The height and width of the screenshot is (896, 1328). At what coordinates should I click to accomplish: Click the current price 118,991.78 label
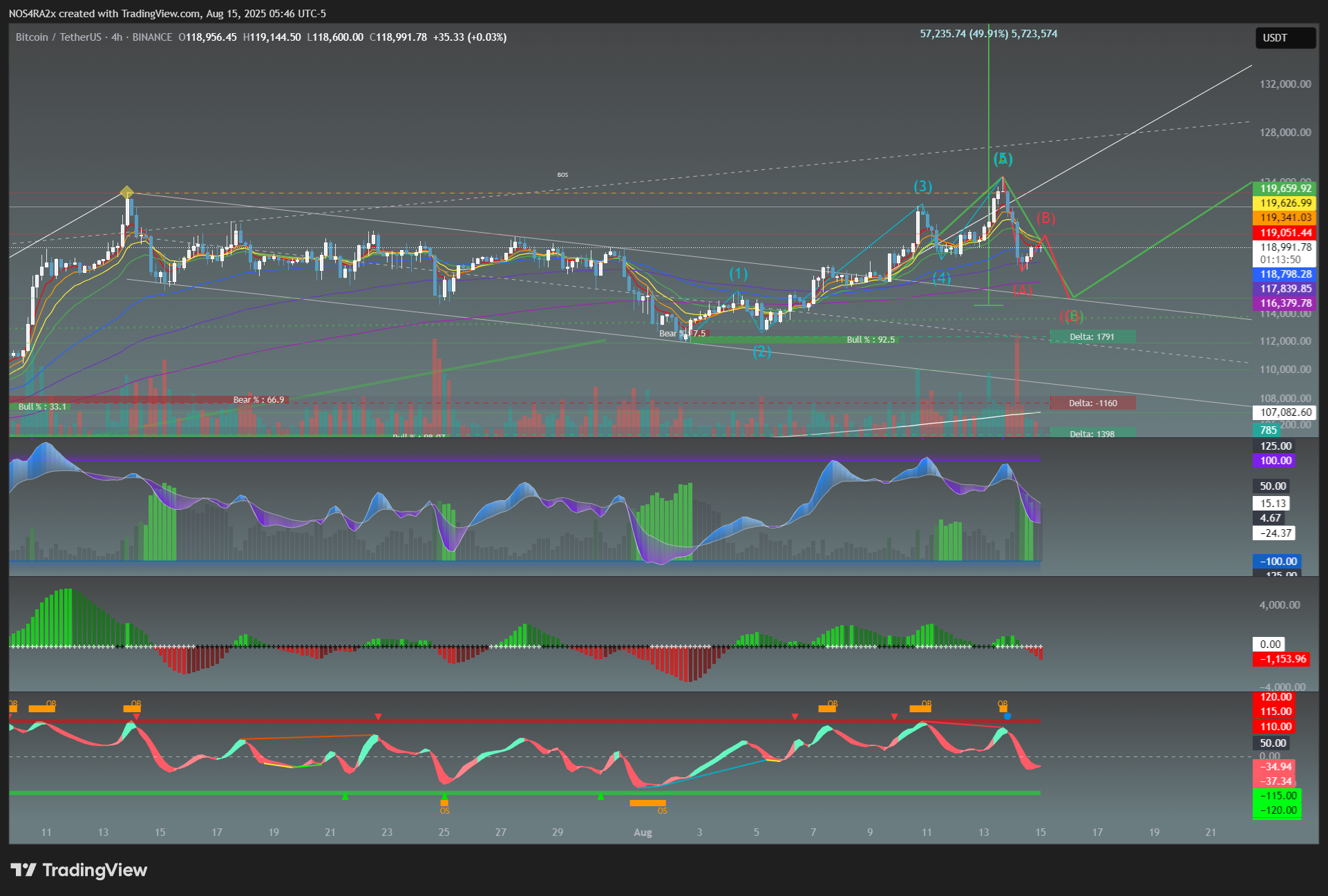[1285, 247]
